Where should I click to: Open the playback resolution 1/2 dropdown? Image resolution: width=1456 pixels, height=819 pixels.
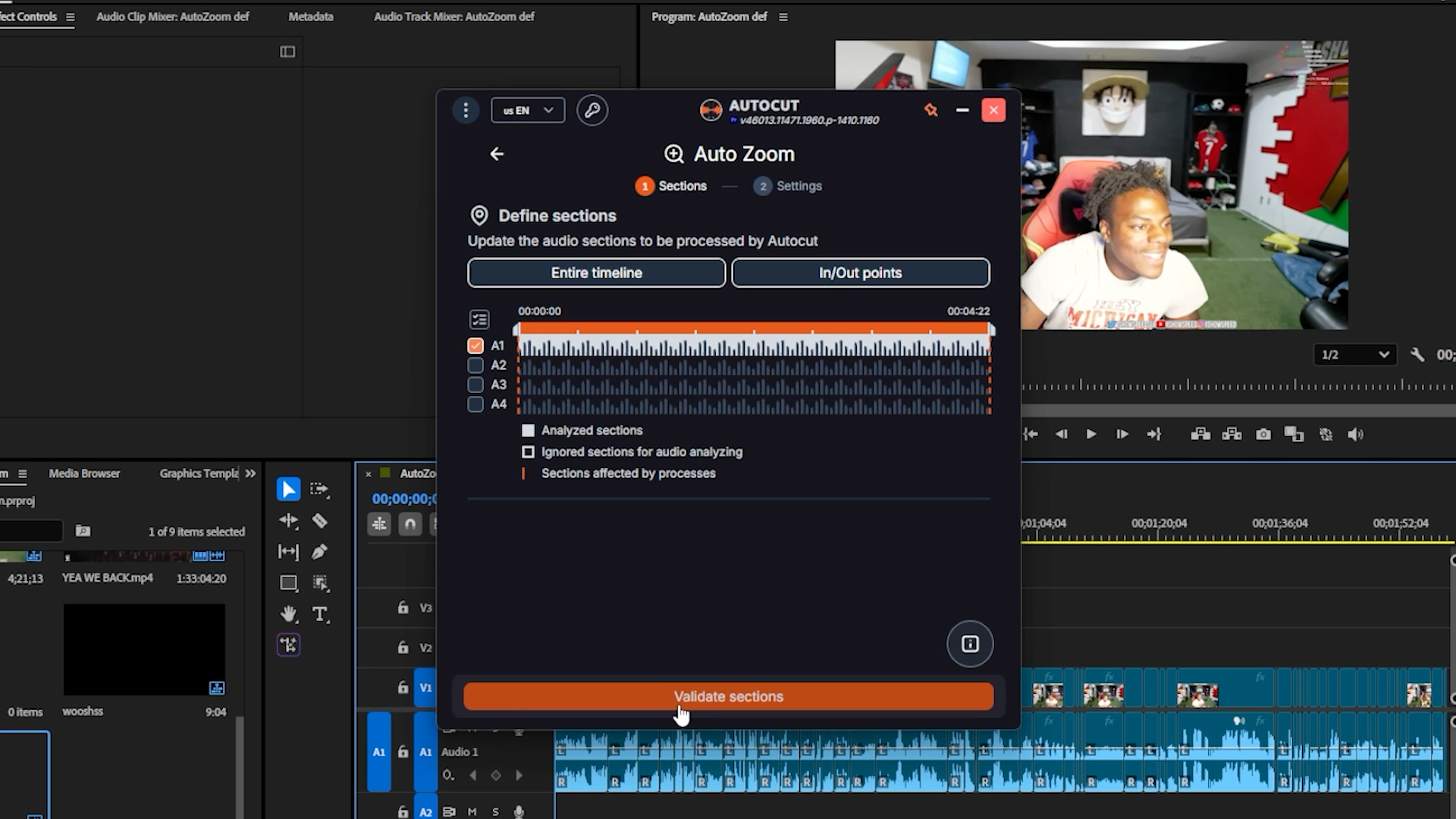tap(1354, 354)
